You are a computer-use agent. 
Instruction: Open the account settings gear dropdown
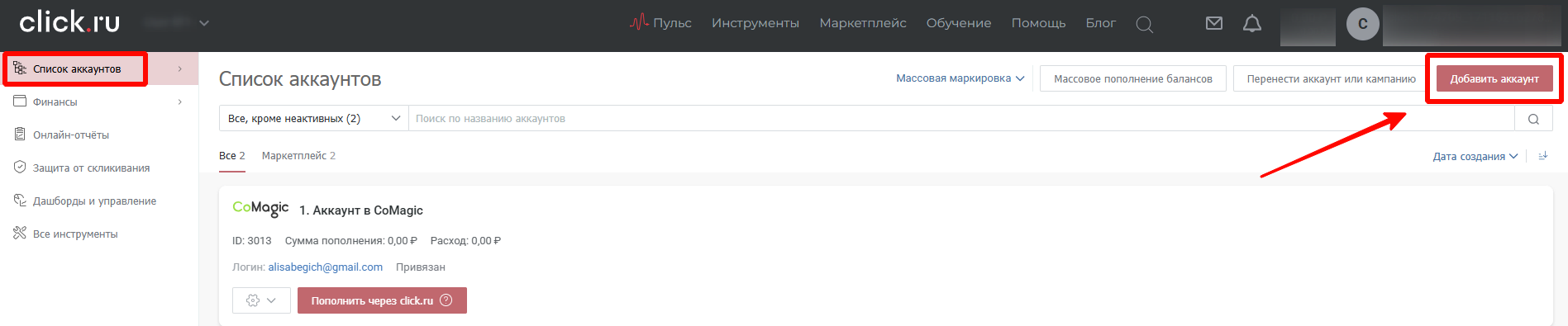click(261, 300)
